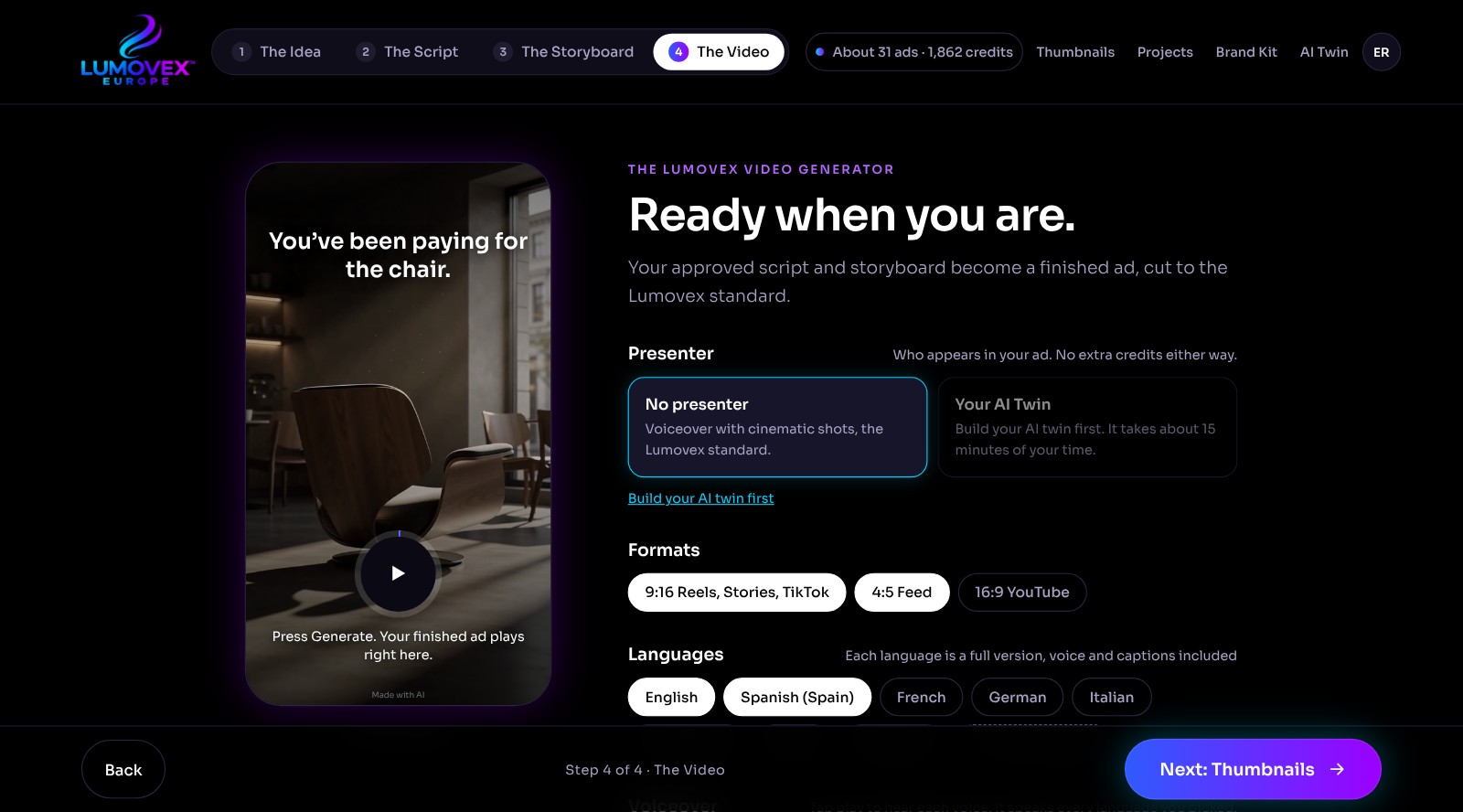Image resolution: width=1463 pixels, height=812 pixels.
Task: Play the ad preview video
Action: pos(398,573)
